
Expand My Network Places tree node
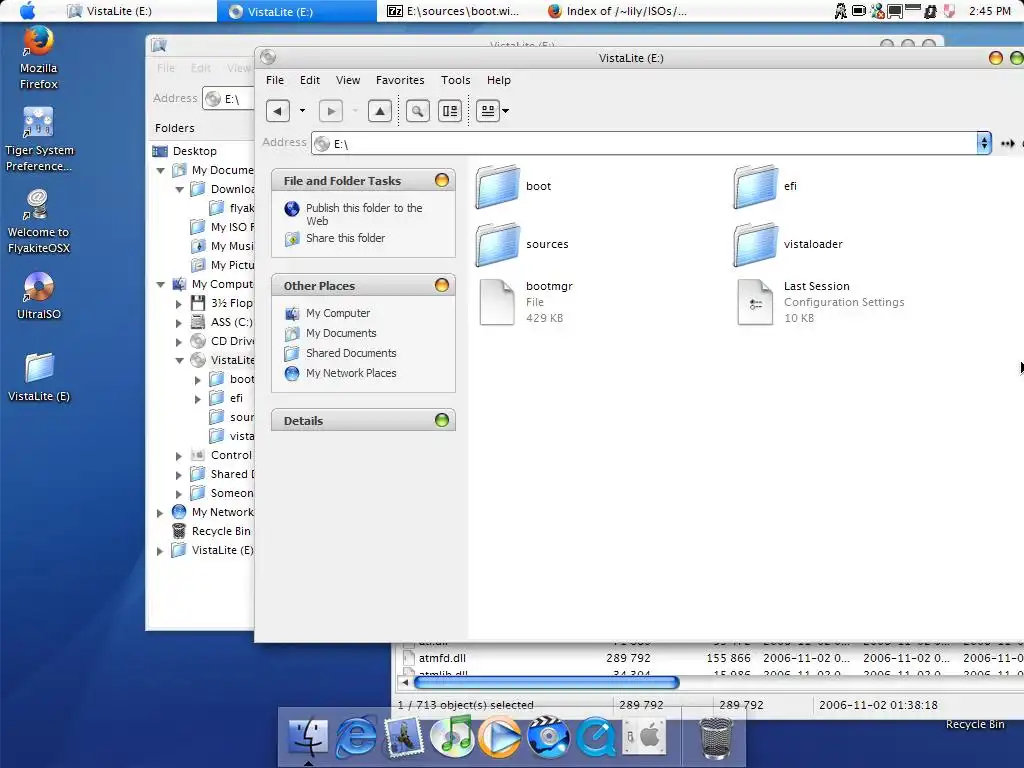pos(160,513)
